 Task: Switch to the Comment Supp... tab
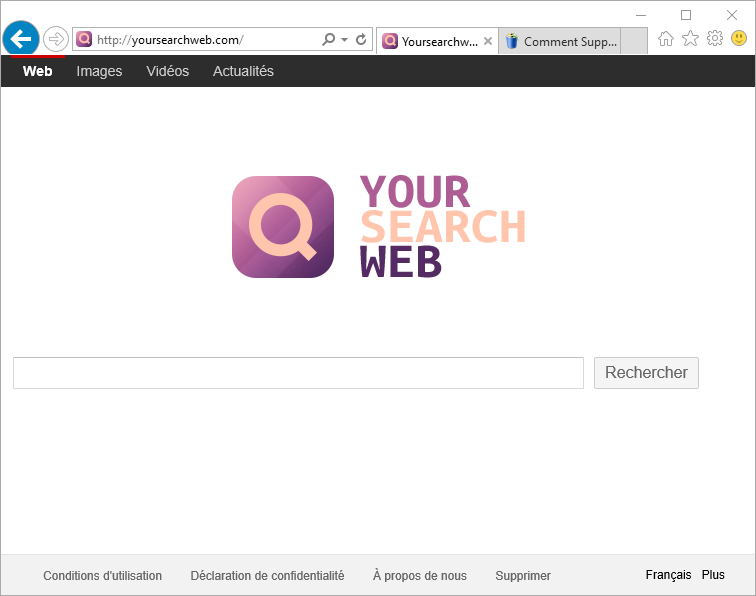click(559, 41)
